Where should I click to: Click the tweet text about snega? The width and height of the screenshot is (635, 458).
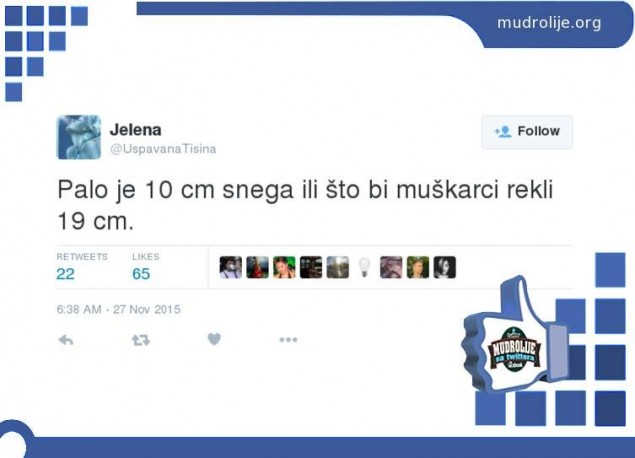pos(305,205)
